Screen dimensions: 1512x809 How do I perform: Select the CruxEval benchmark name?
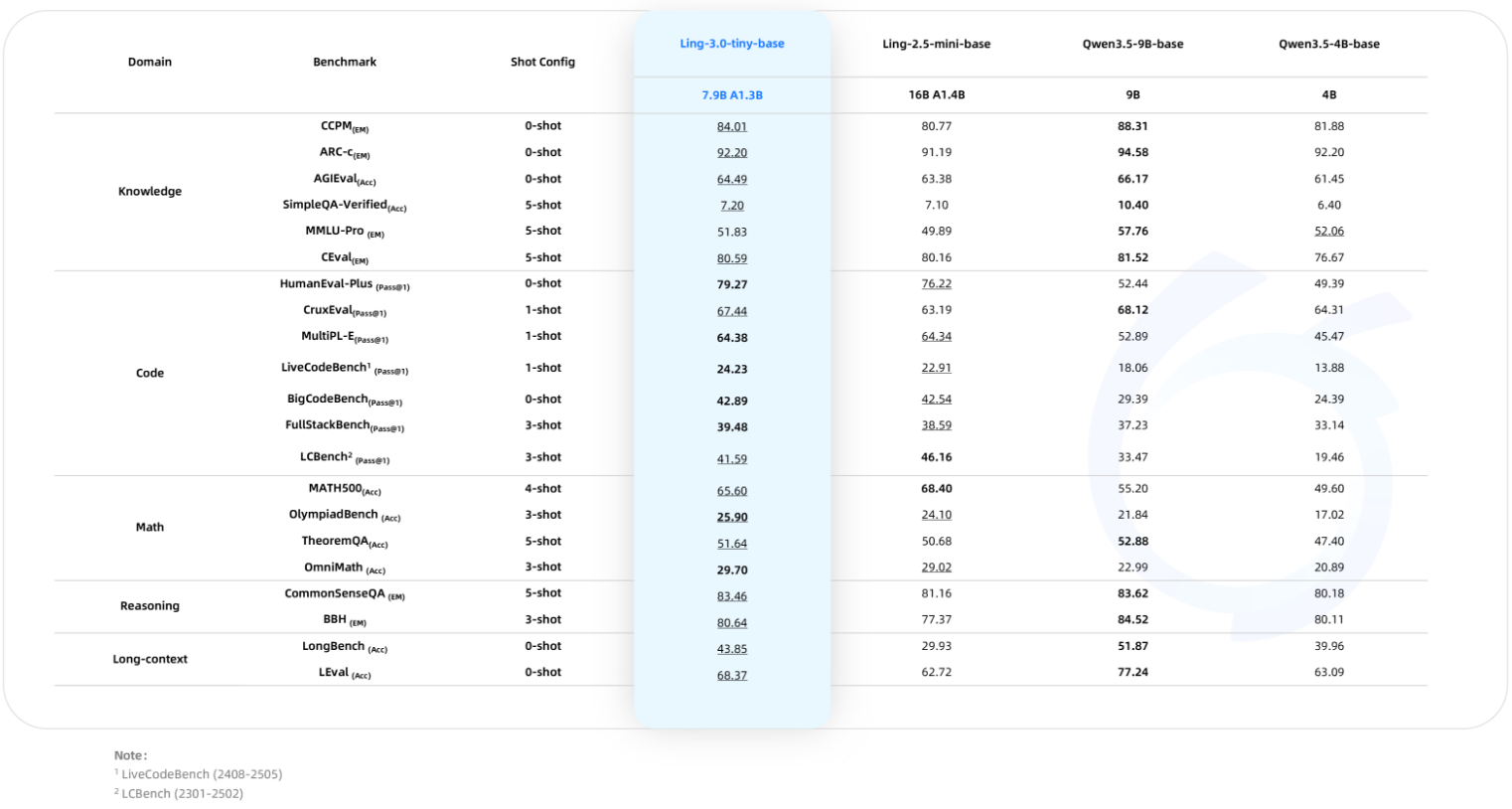(x=345, y=310)
